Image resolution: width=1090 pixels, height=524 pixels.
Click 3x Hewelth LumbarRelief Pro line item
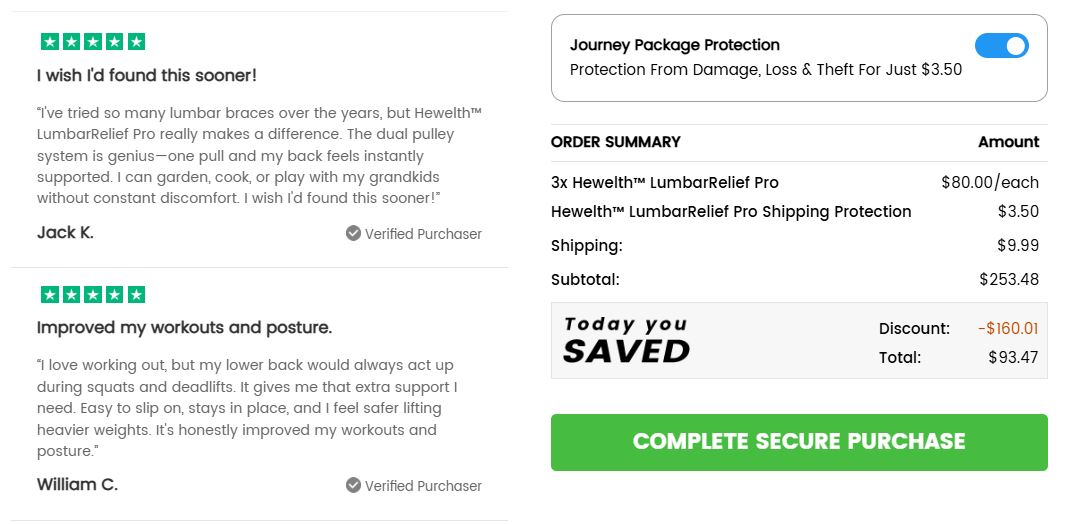coord(664,182)
